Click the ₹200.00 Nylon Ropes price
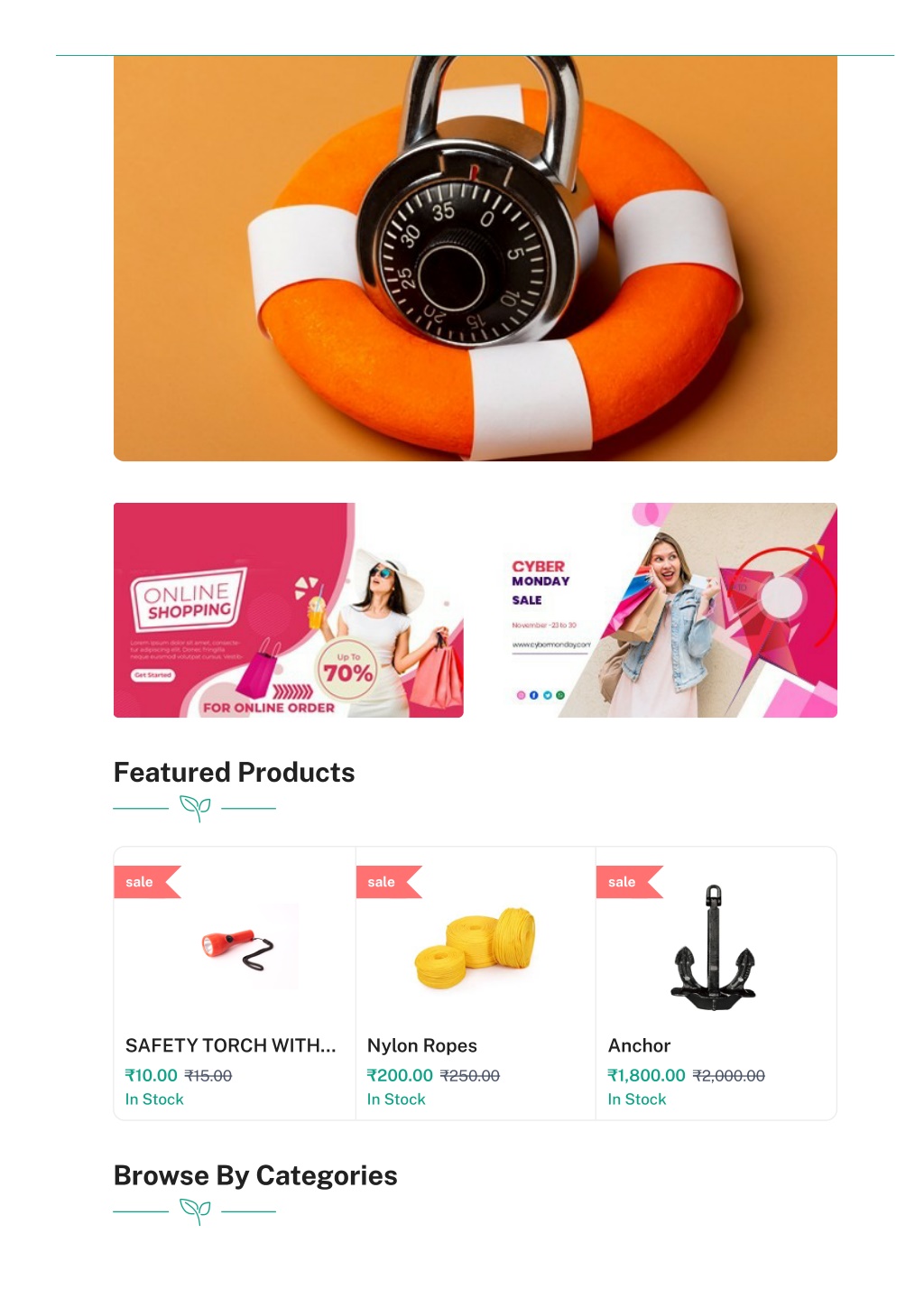Image resolution: width=924 pixels, height=1308 pixels. tap(400, 1075)
